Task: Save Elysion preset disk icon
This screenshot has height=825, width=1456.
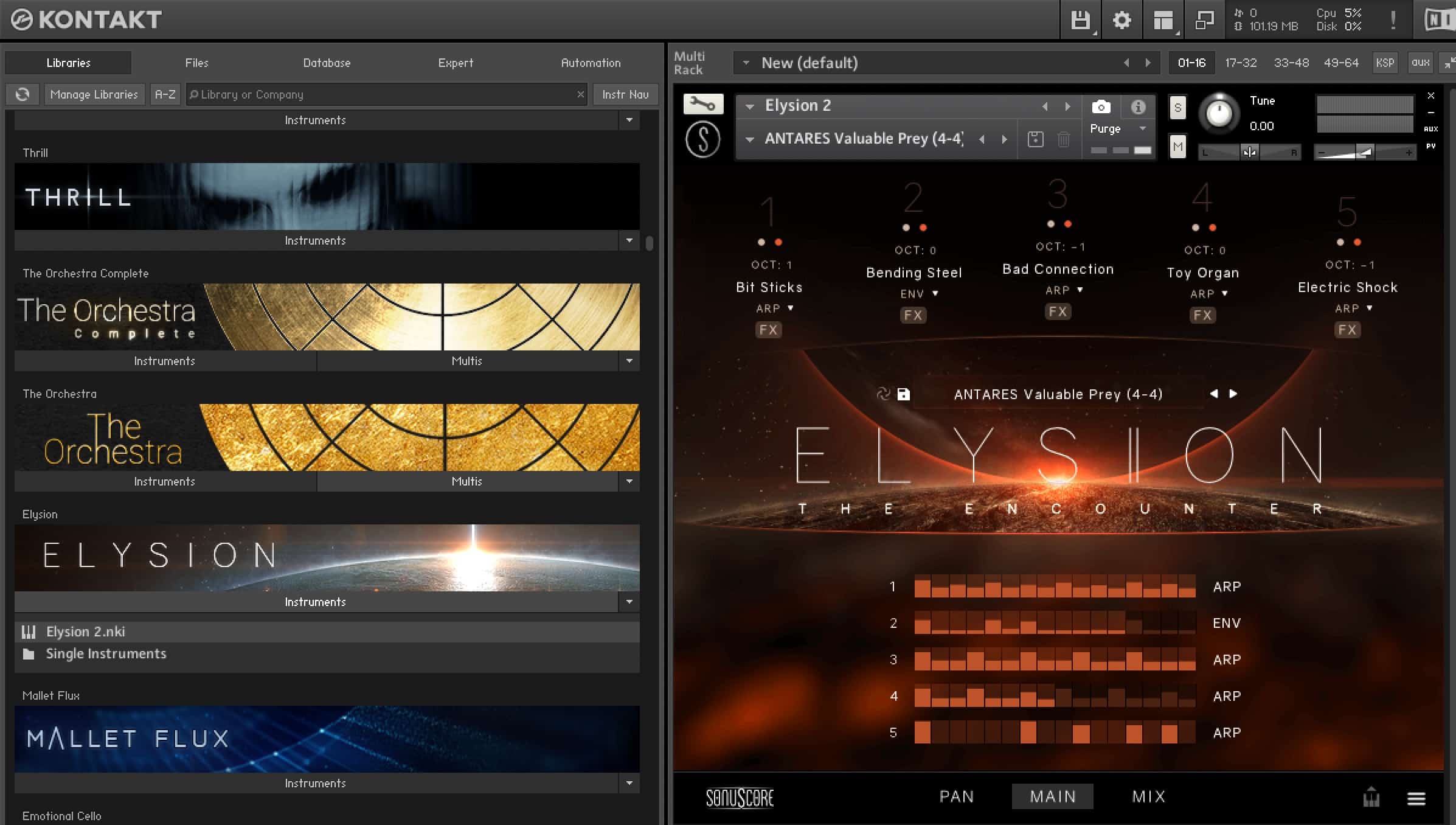Action: point(904,394)
